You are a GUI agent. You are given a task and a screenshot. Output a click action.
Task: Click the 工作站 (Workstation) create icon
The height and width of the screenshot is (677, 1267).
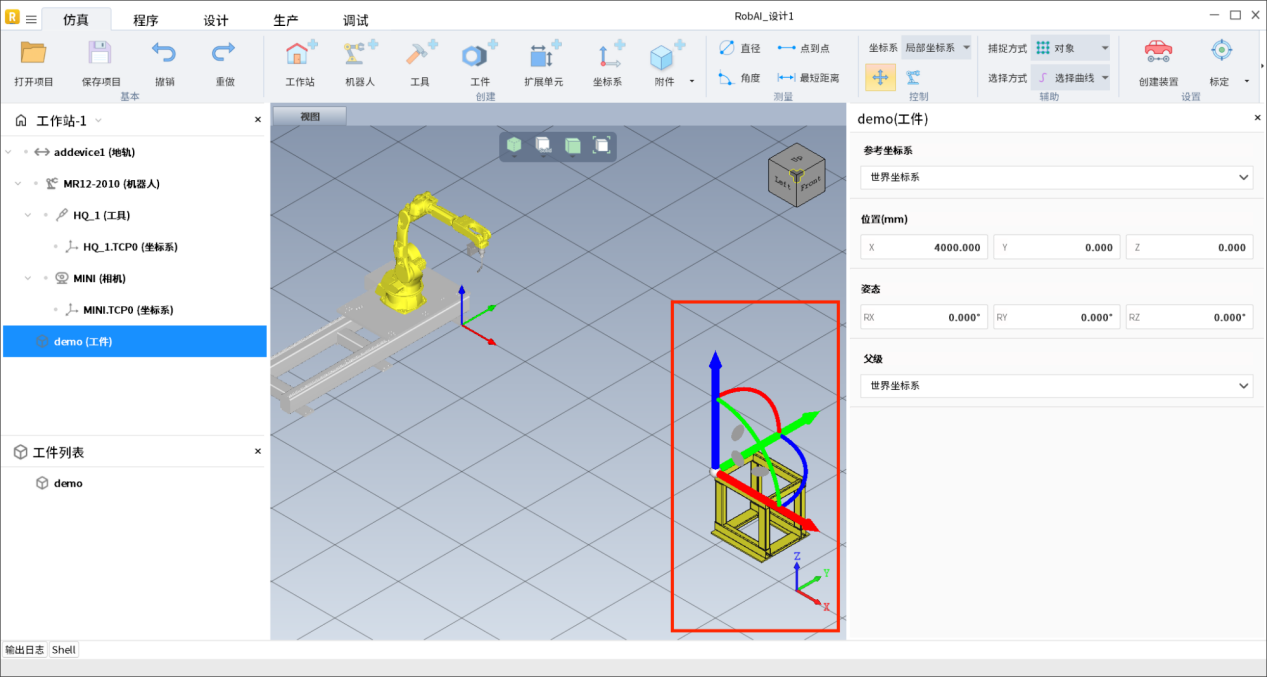pos(300,55)
